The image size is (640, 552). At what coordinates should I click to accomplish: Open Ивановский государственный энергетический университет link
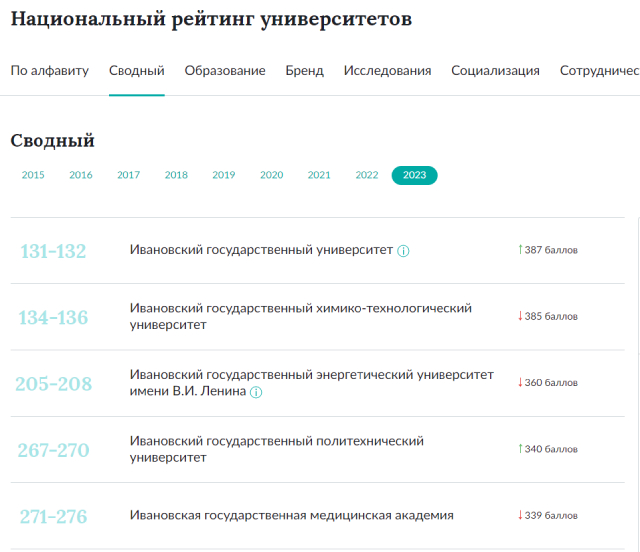(x=312, y=383)
